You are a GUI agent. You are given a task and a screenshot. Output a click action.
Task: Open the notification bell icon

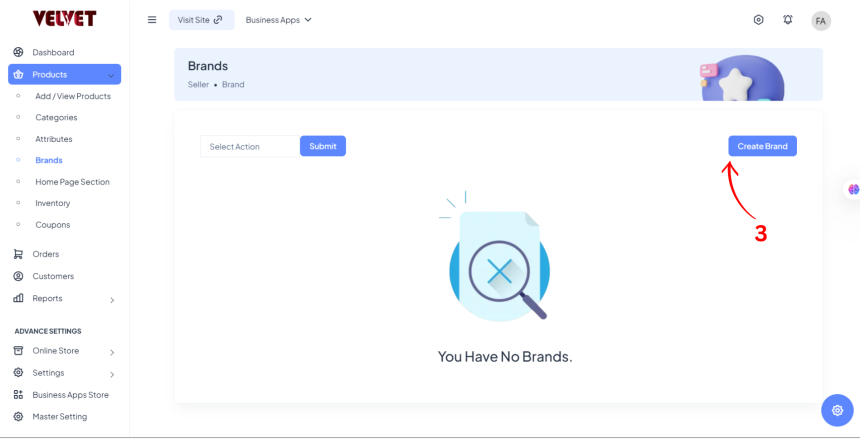(x=788, y=20)
